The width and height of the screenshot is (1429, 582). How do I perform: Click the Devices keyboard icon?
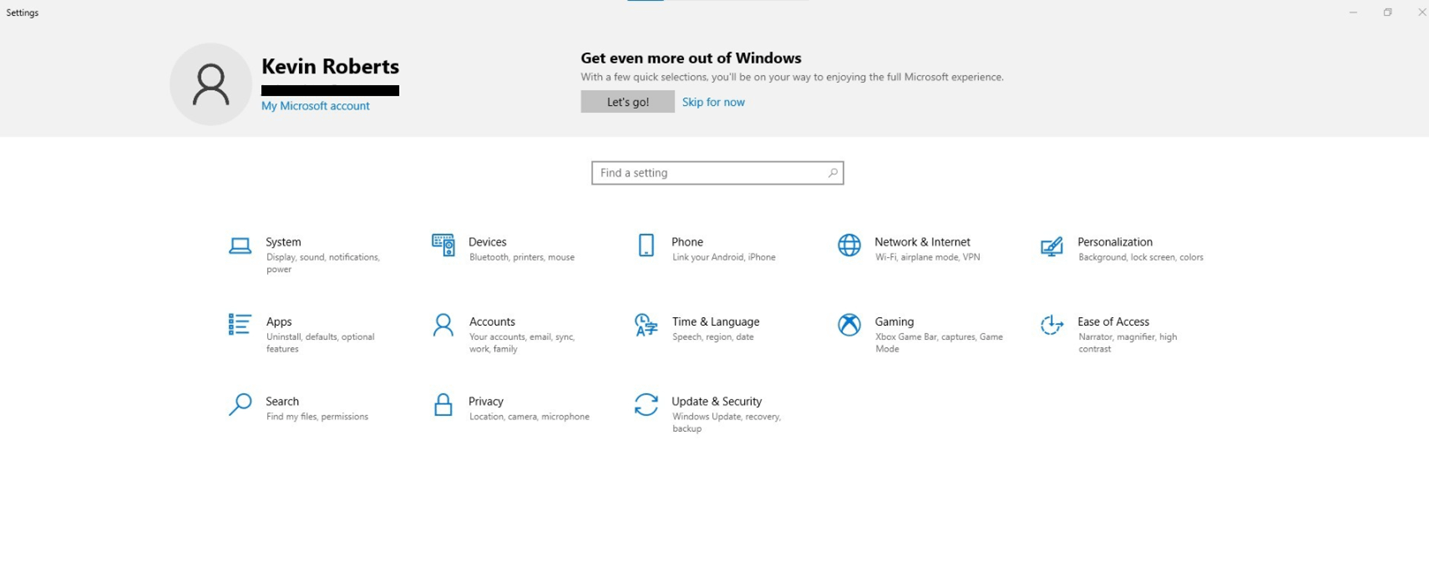pyautogui.click(x=443, y=245)
